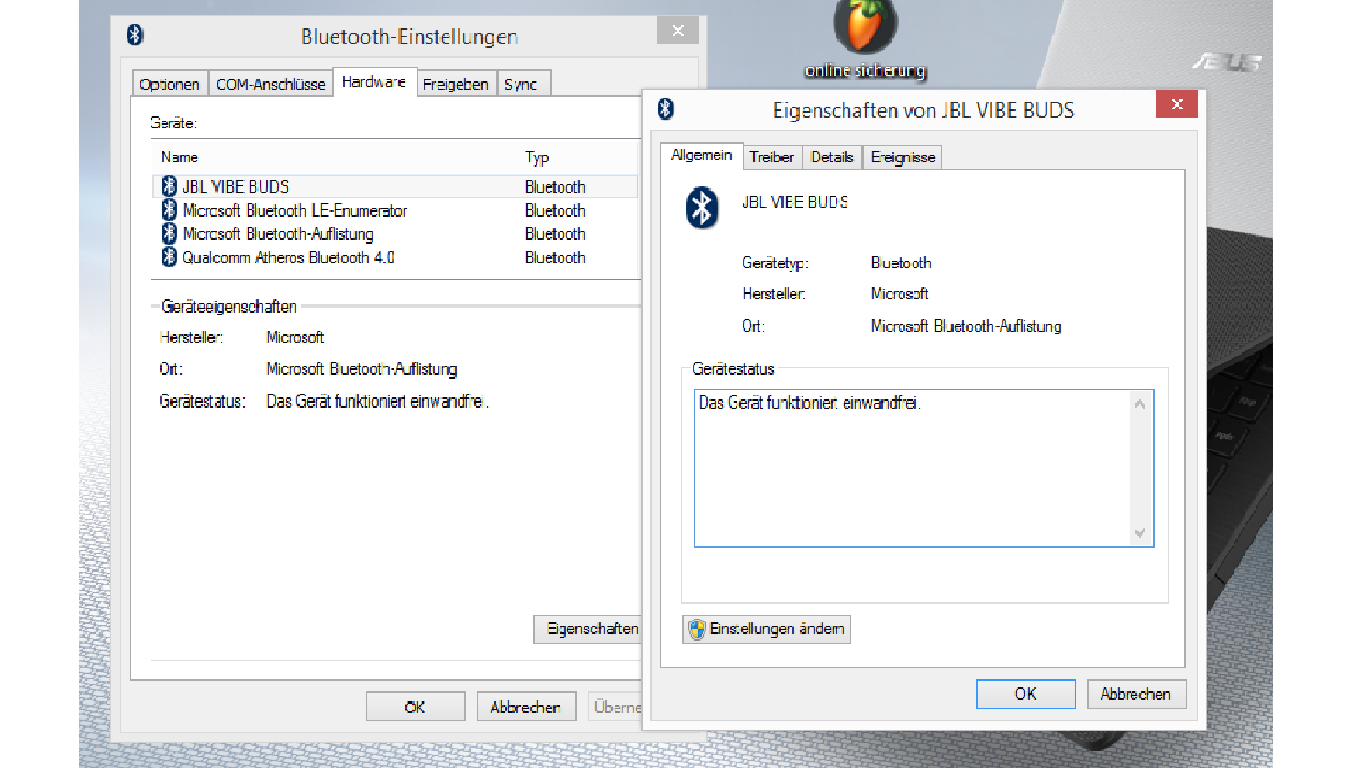The width and height of the screenshot is (1366, 768).
Task: Click Abbrechen in JBL properties dialog
Action: coord(1136,693)
